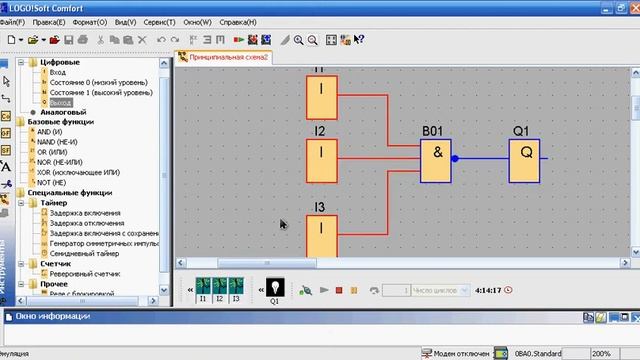The height and width of the screenshot is (360, 640).
Task: Click the PC to LOGO download icon
Action: pyautogui.click(x=253, y=40)
